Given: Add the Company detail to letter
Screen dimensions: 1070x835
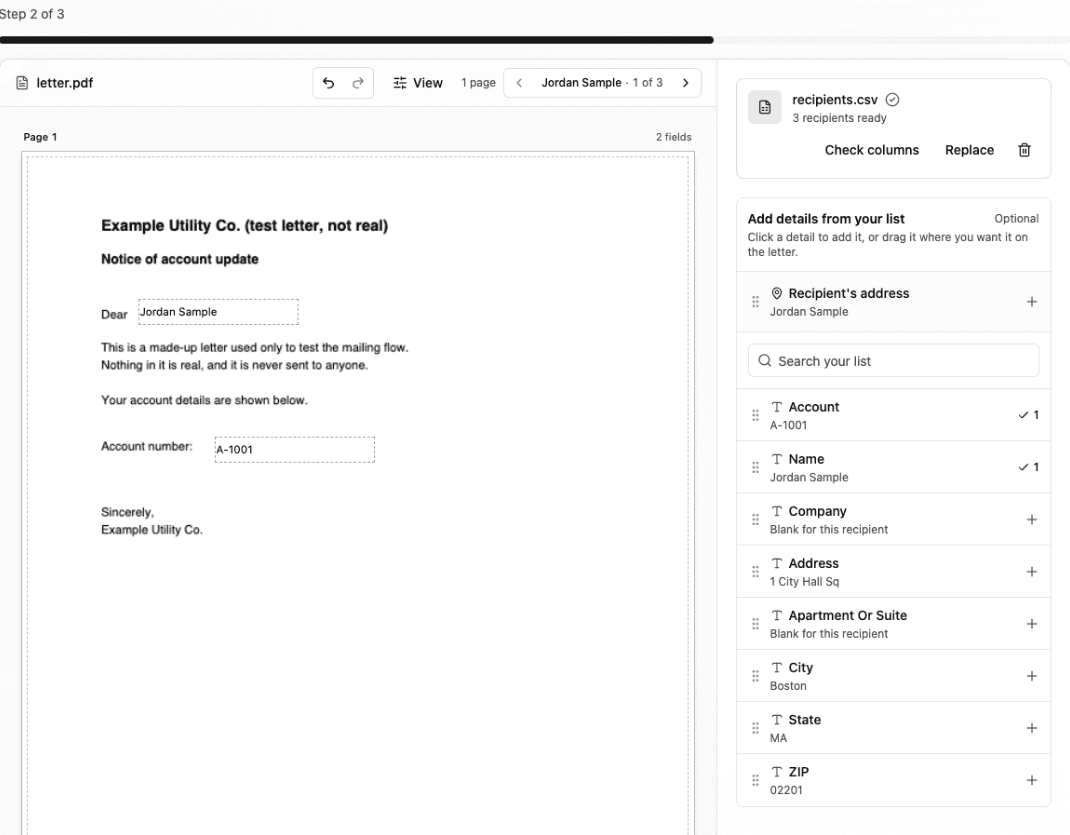Looking at the screenshot, I should (x=1032, y=520).
